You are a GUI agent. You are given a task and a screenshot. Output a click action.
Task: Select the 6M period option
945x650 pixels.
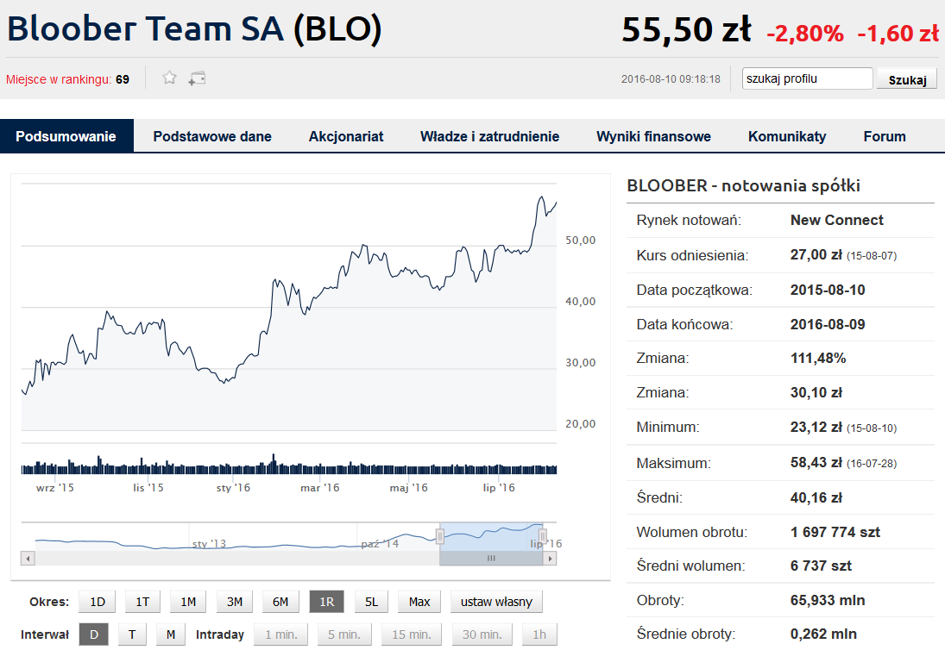coord(280,601)
